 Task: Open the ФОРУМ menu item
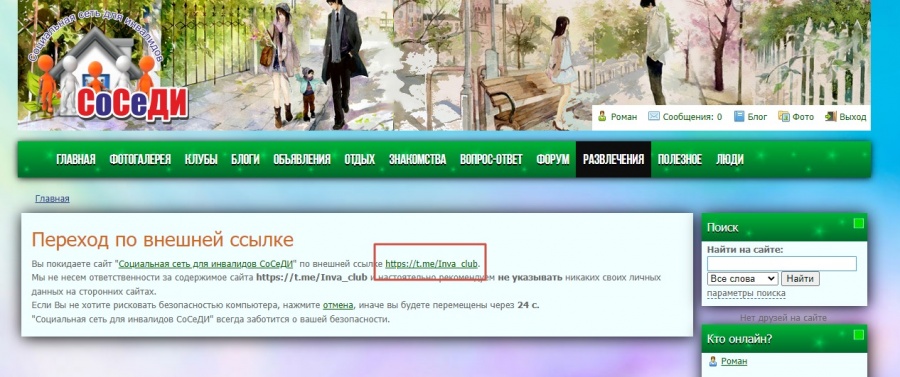(x=553, y=160)
